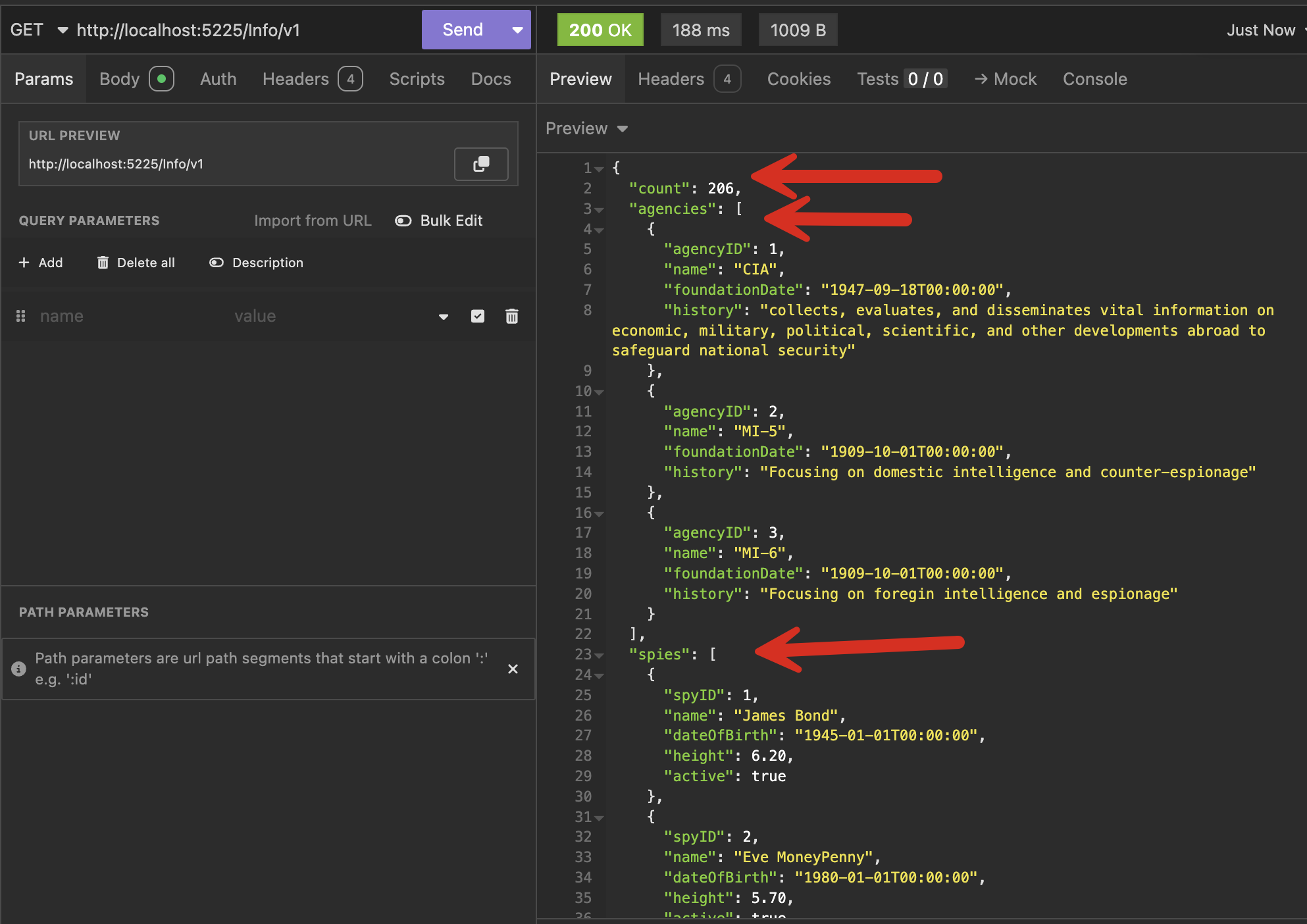
Task: Import parameters from URL
Action: 313,220
